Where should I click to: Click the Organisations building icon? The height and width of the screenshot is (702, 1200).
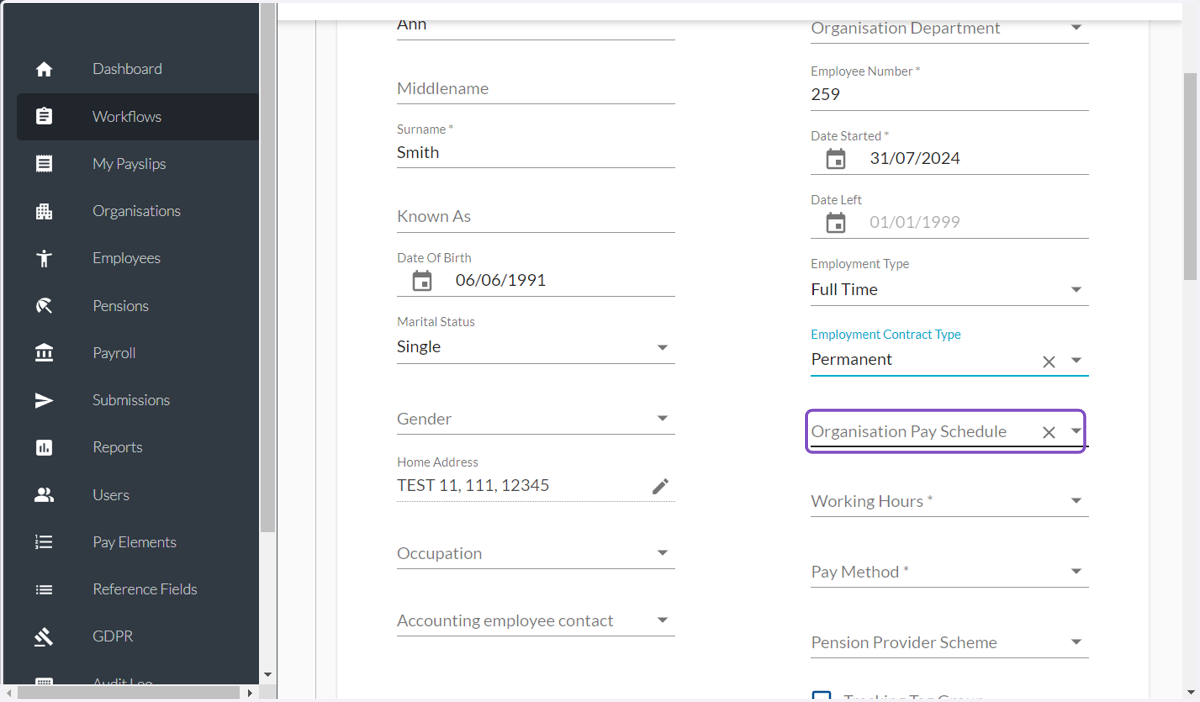pyautogui.click(x=44, y=211)
